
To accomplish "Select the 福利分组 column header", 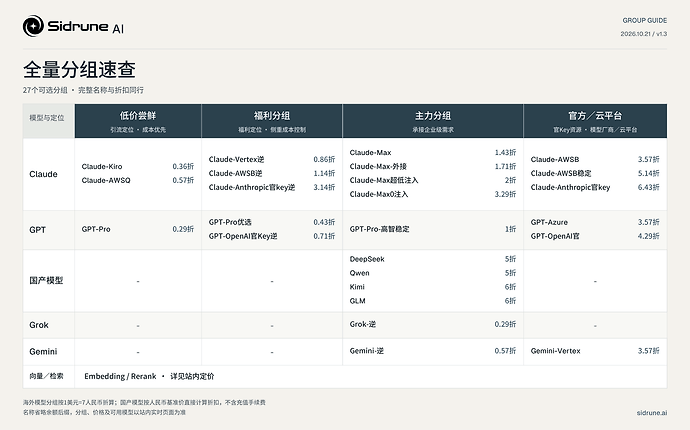I will (x=272, y=121).
